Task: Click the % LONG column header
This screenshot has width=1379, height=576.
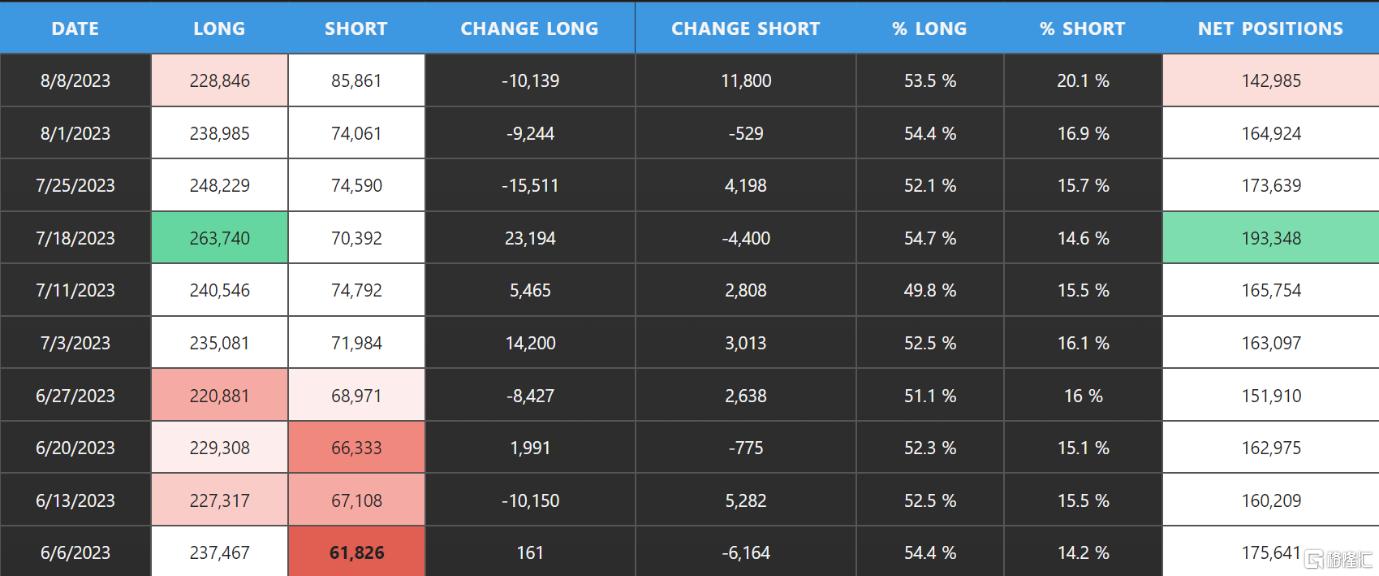Action: [x=930, y=28]
